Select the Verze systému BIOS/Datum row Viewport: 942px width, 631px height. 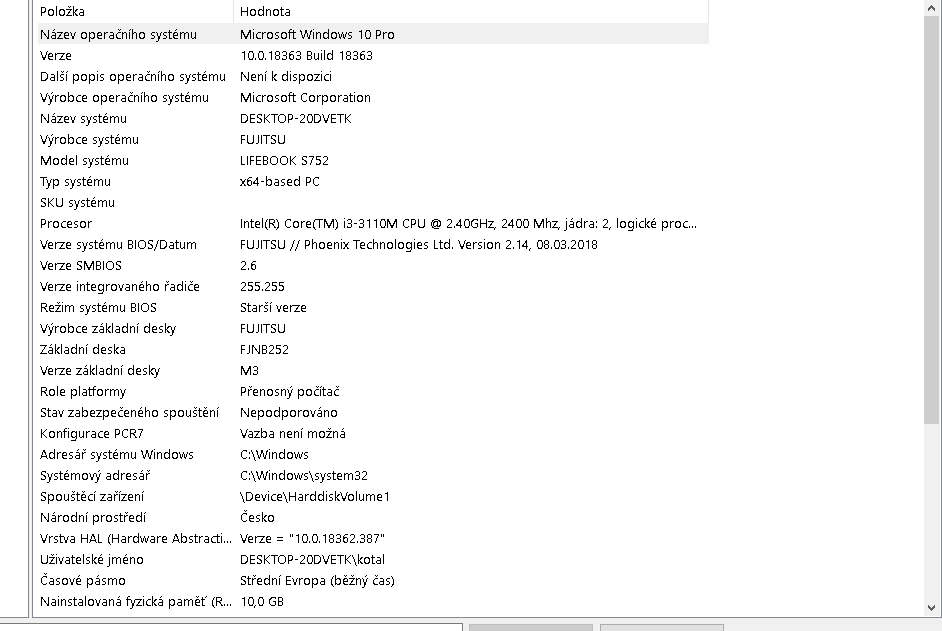point(118,245)
